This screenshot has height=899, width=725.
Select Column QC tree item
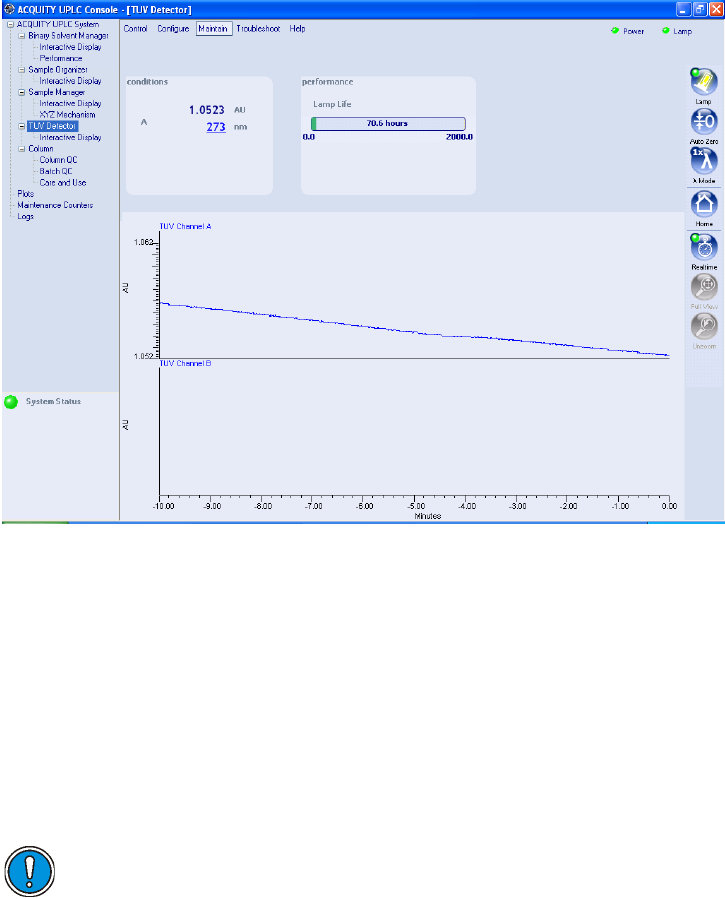point(58,160)
